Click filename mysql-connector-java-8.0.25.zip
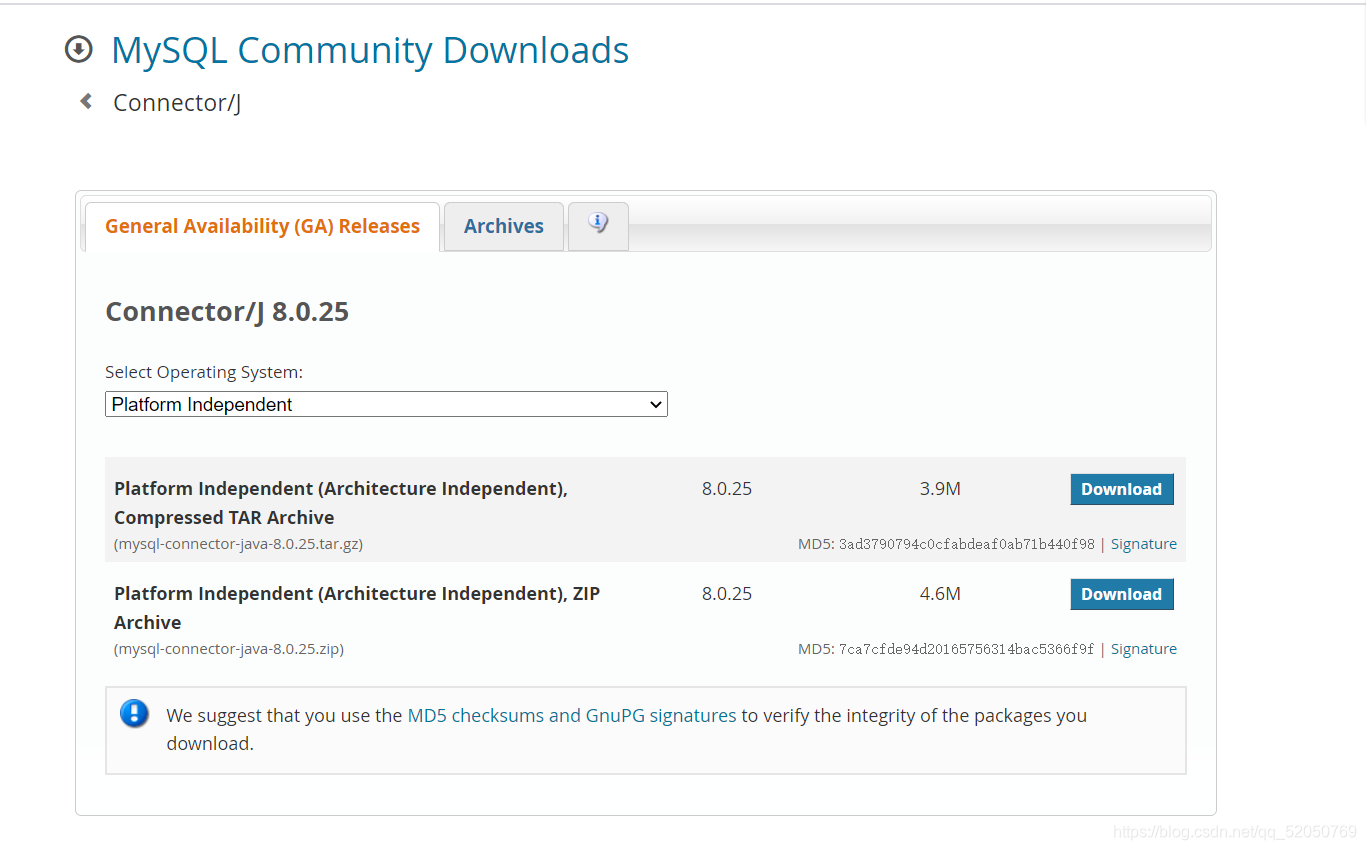The height and width of the screenshot is (850, 1366). coord(229,649)
